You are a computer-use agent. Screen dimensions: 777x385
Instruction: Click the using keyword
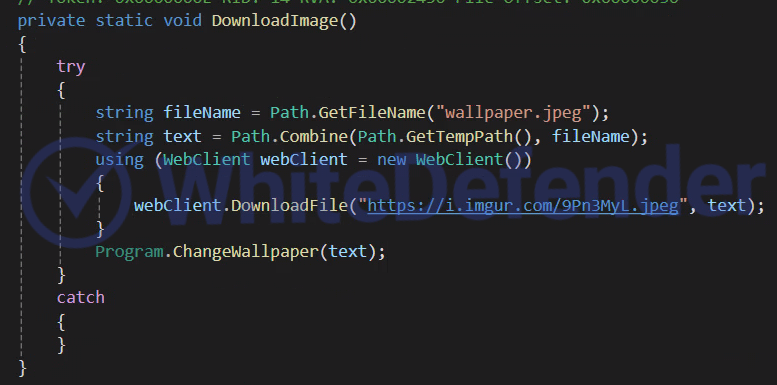119,160
